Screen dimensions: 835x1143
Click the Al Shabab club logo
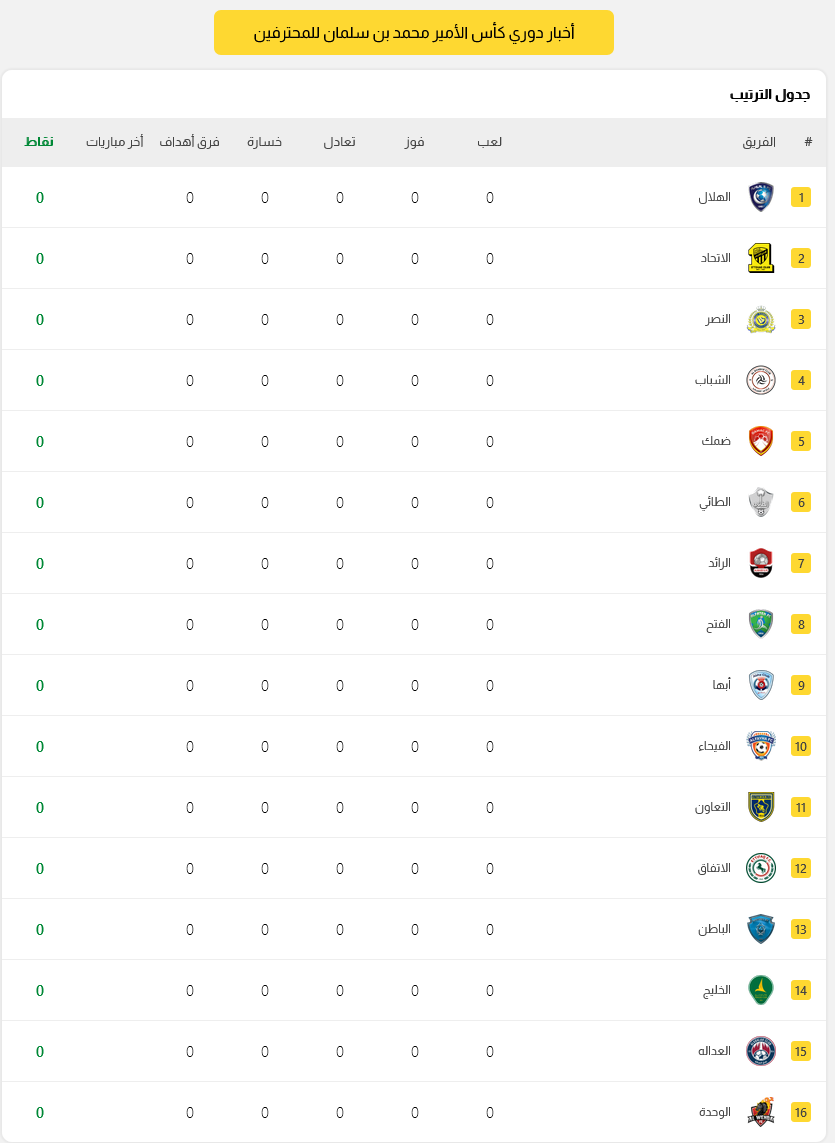tap(761, 381)
